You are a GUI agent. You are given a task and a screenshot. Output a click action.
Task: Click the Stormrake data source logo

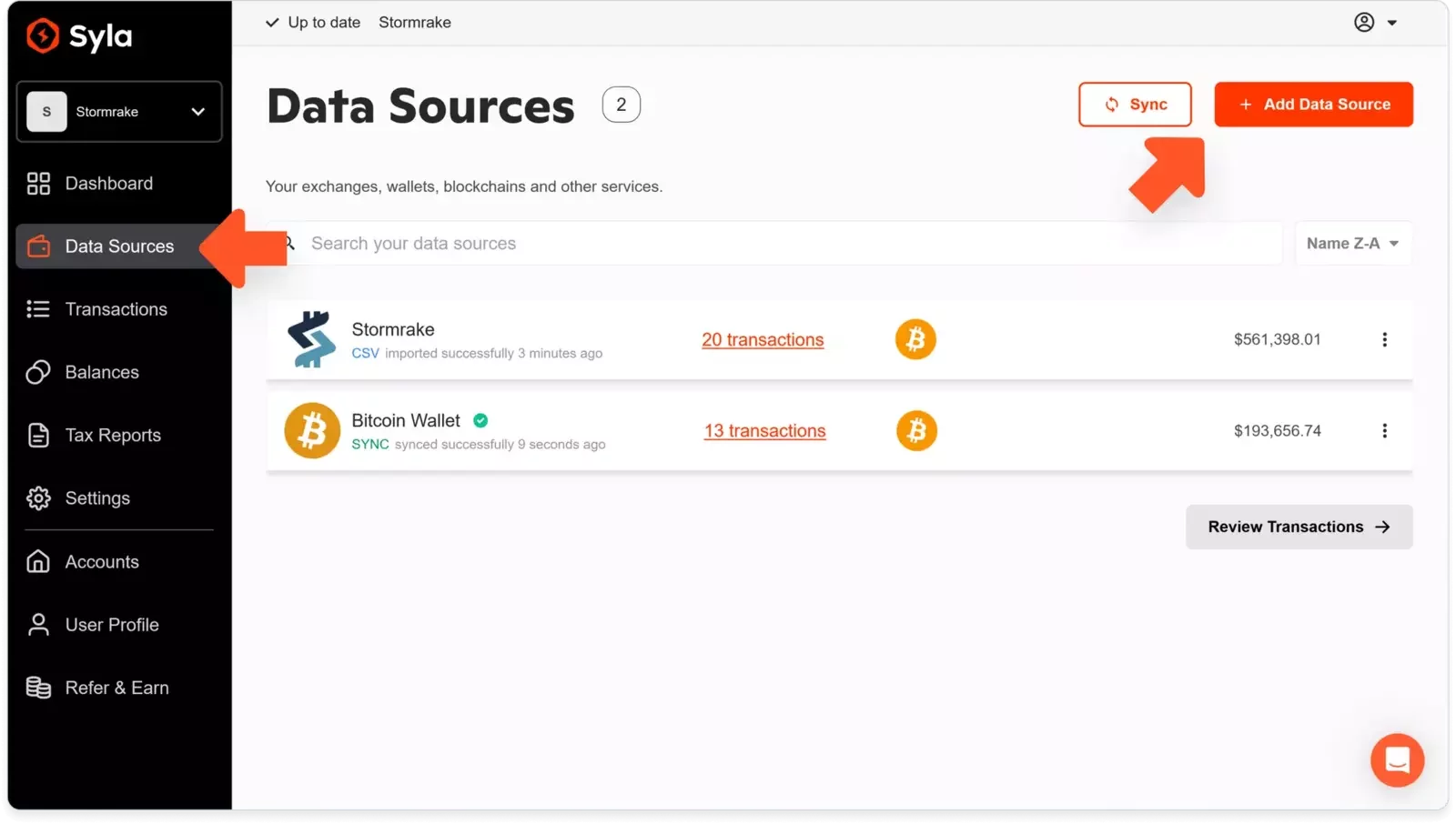coord(311,339)
